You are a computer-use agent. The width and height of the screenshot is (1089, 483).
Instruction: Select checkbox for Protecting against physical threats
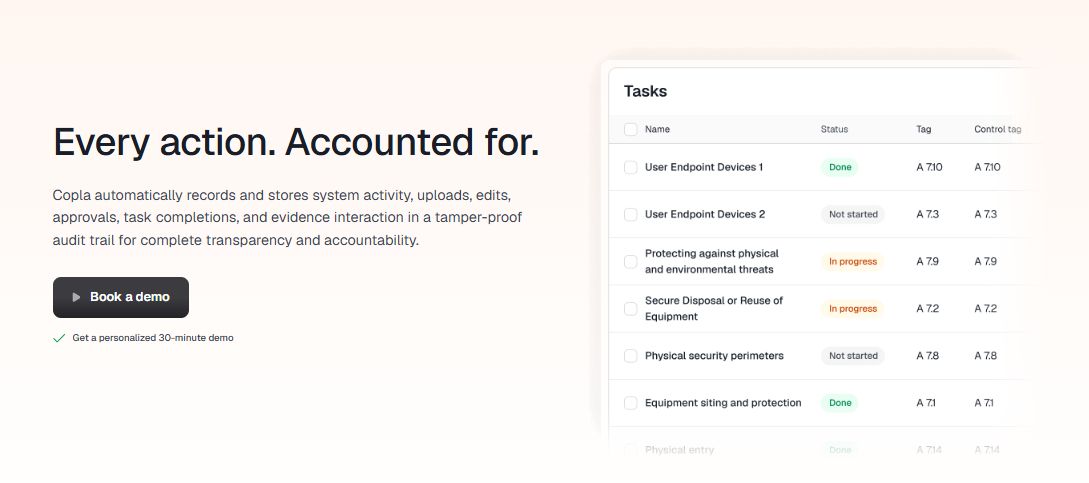(630, 261)
